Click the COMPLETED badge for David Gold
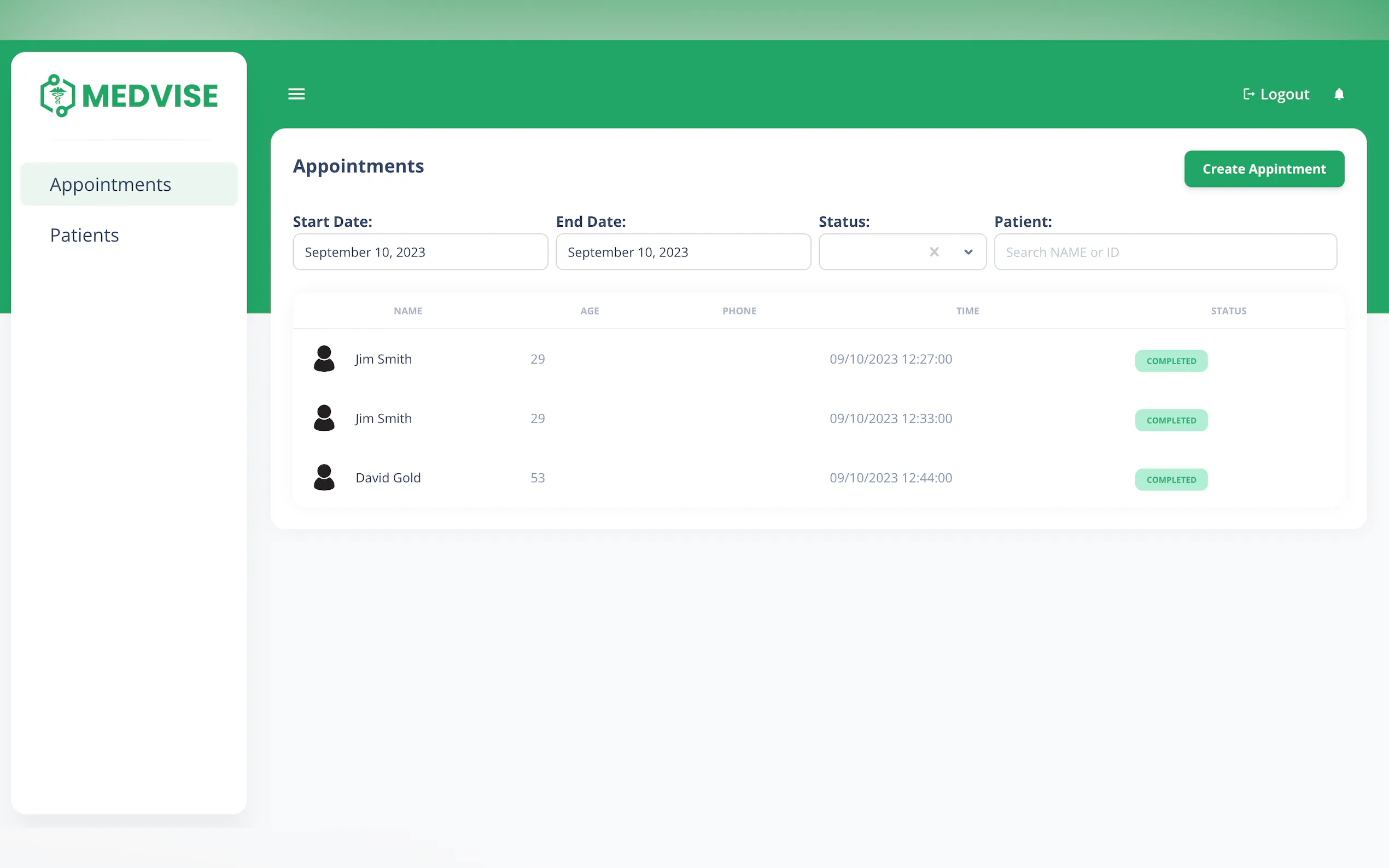 1171,479
